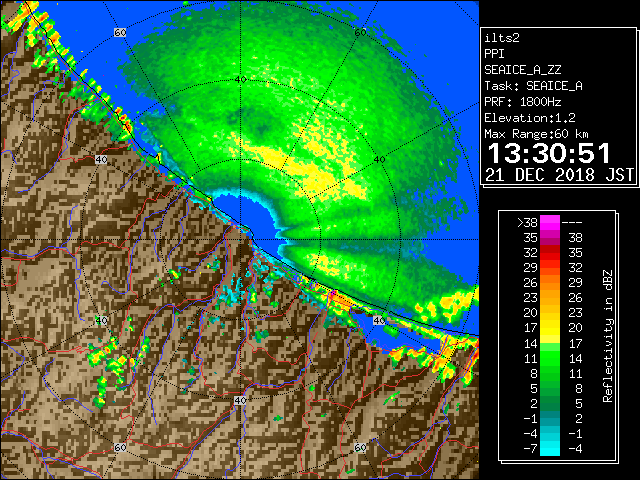Click the '60' range ring label at upper left

[x=120, y=32]
